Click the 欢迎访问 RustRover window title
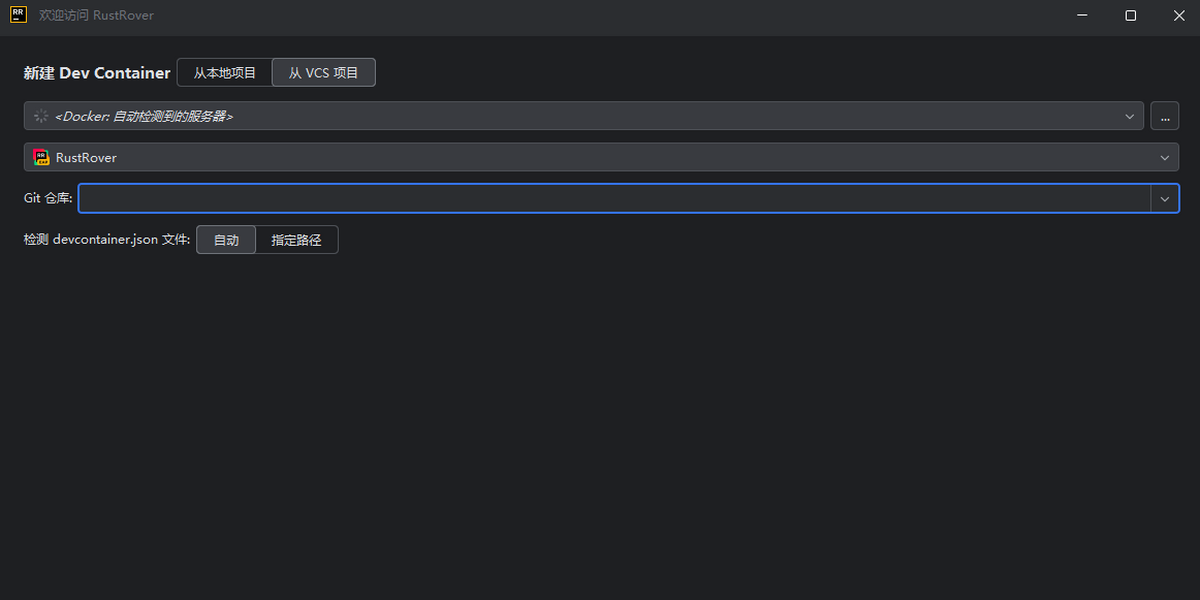The image size is (1200, 600). (96, 16)
